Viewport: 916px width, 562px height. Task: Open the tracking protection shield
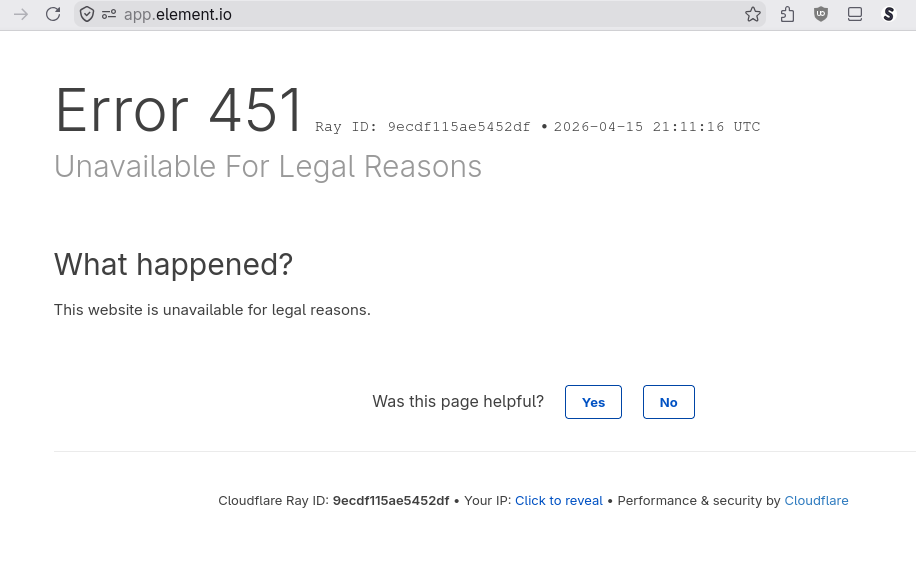88,14
